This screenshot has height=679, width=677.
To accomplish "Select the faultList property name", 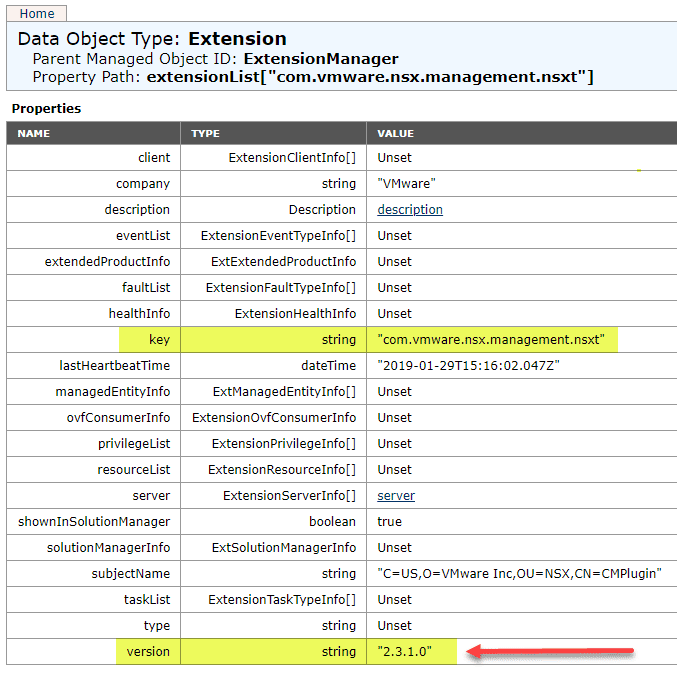I will pos(146,288).
